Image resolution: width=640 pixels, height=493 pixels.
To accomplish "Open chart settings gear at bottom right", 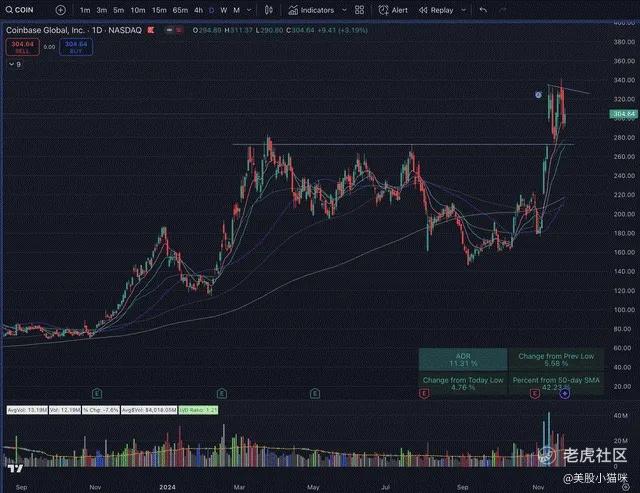I will point(625,487).
